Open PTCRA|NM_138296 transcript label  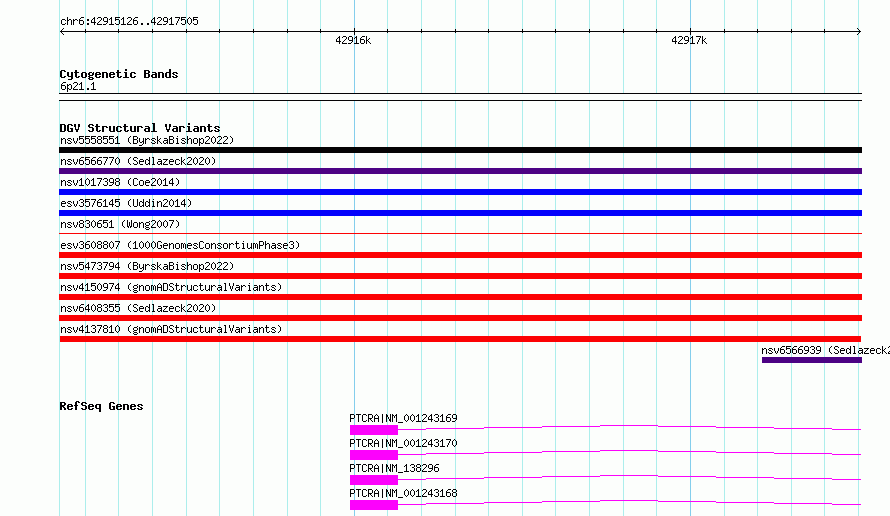(x=394, y=468)
